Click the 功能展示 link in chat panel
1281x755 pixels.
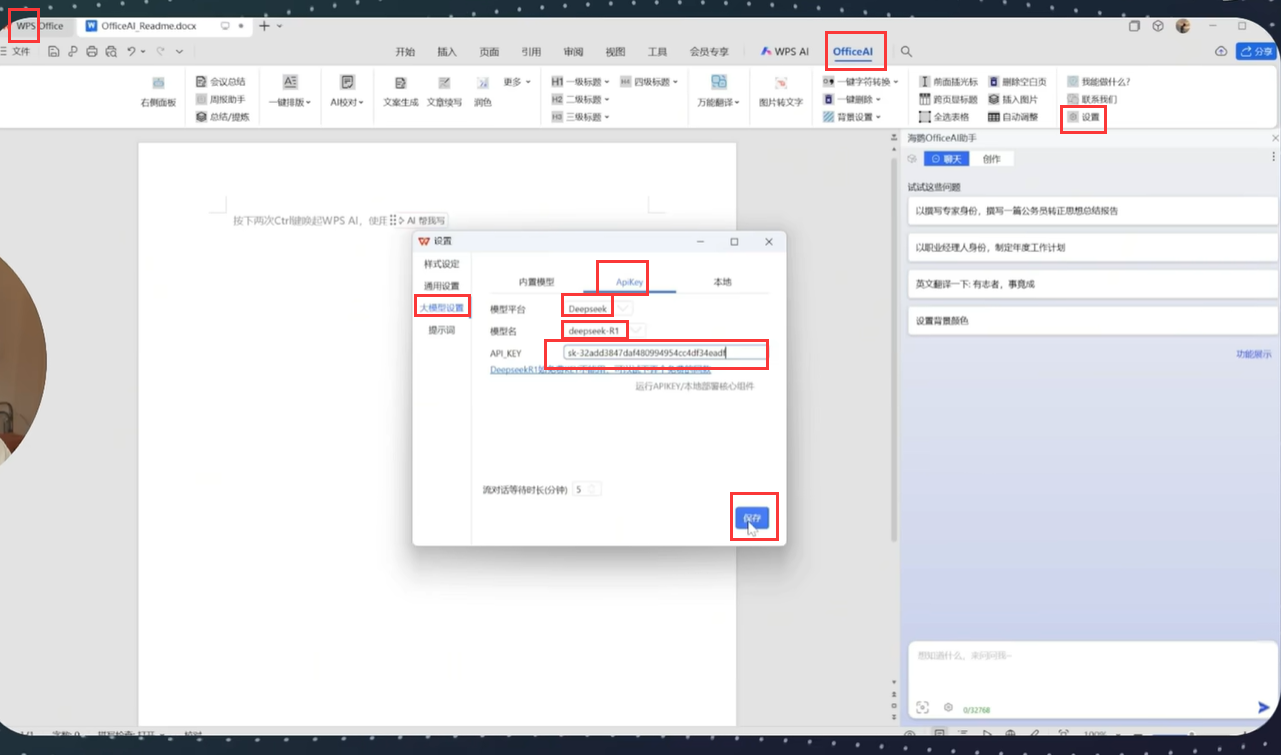1254,354
